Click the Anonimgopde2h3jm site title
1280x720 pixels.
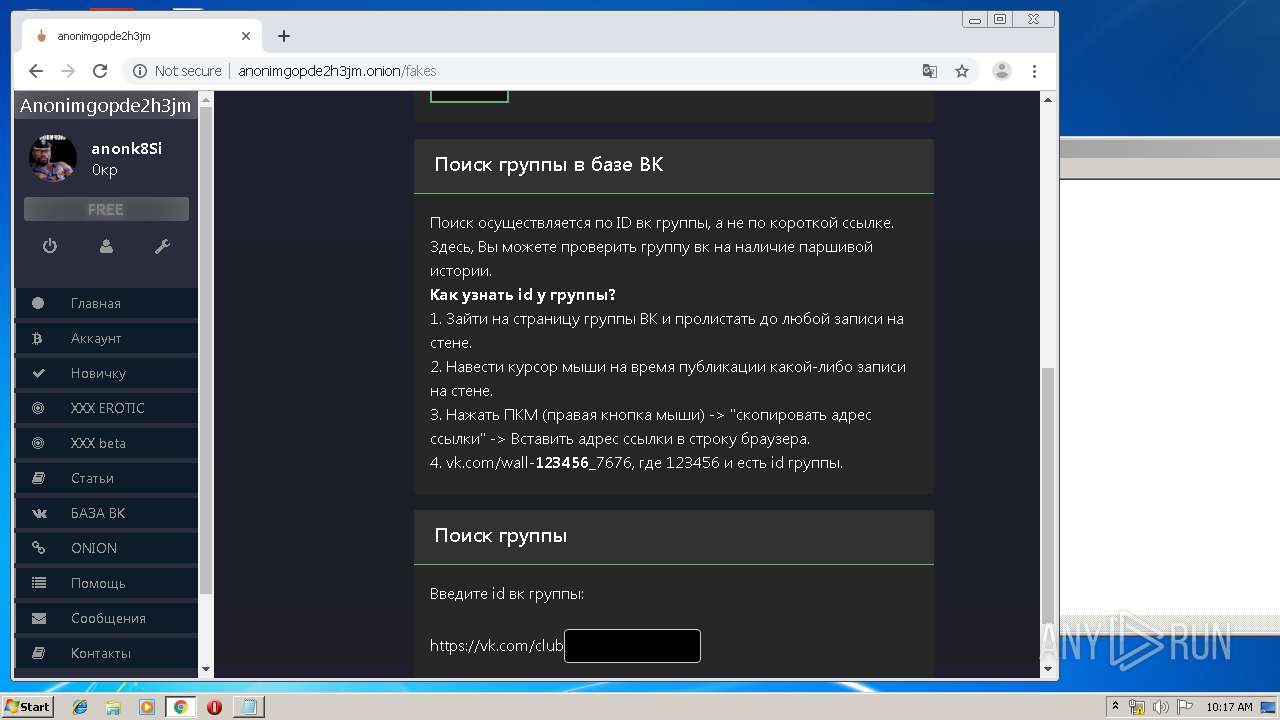click(x=105, y=105)
